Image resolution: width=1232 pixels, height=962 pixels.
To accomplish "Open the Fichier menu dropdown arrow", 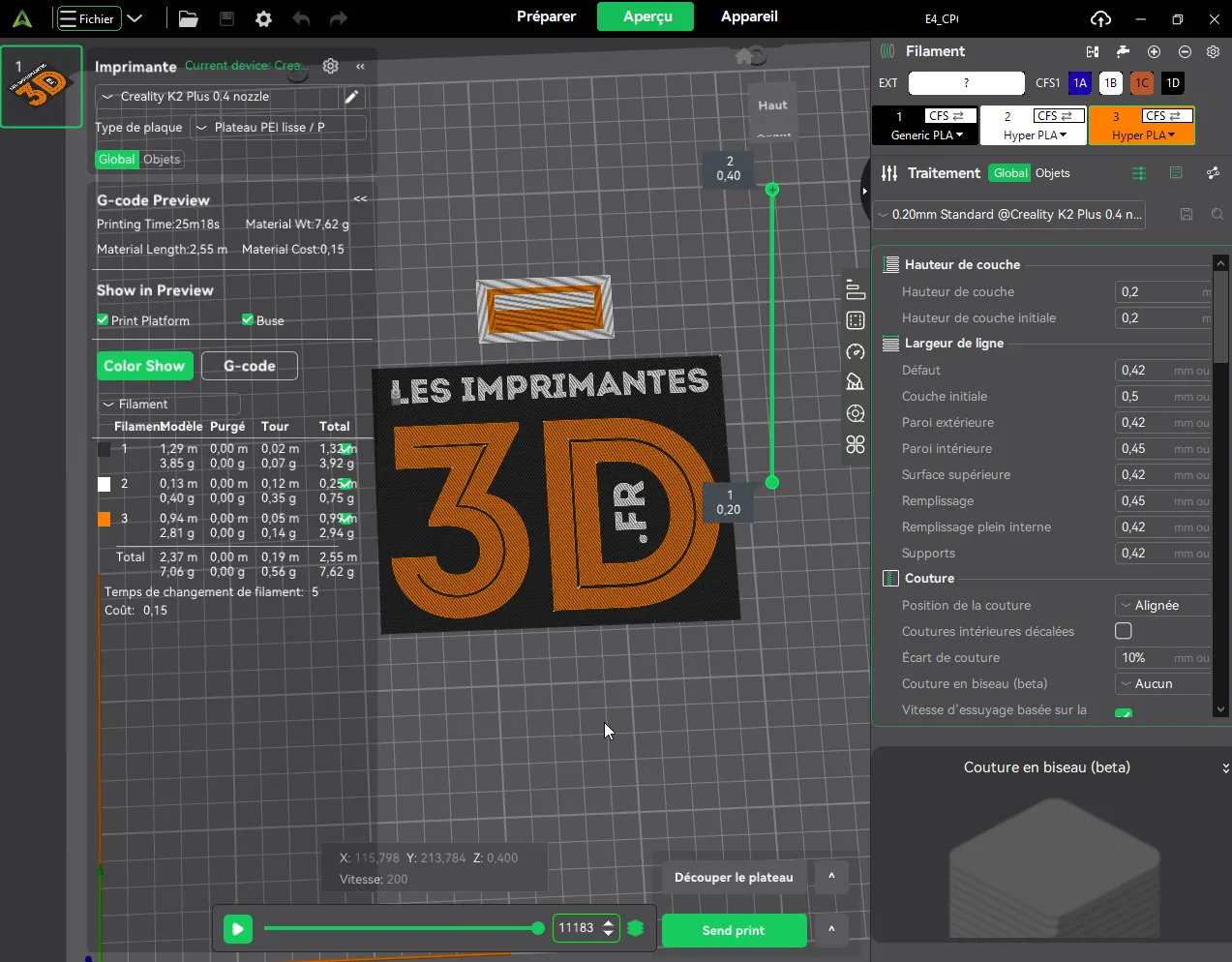I will click(x=135, y=18).
